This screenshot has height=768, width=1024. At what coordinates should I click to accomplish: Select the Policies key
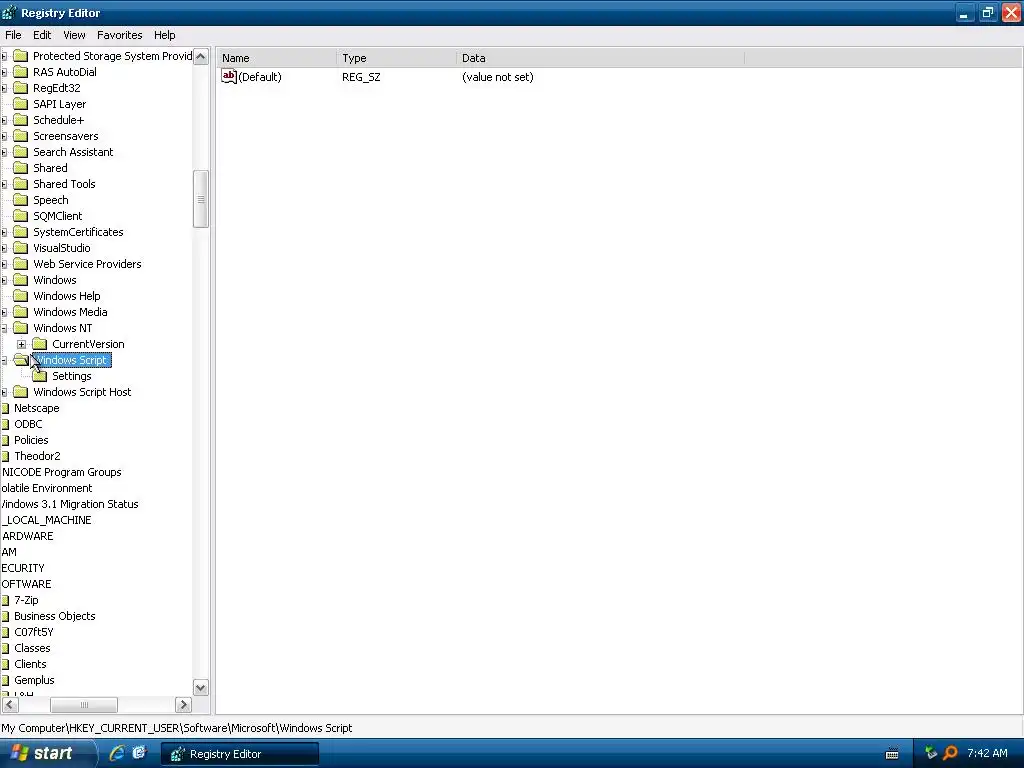pos(31,440)
